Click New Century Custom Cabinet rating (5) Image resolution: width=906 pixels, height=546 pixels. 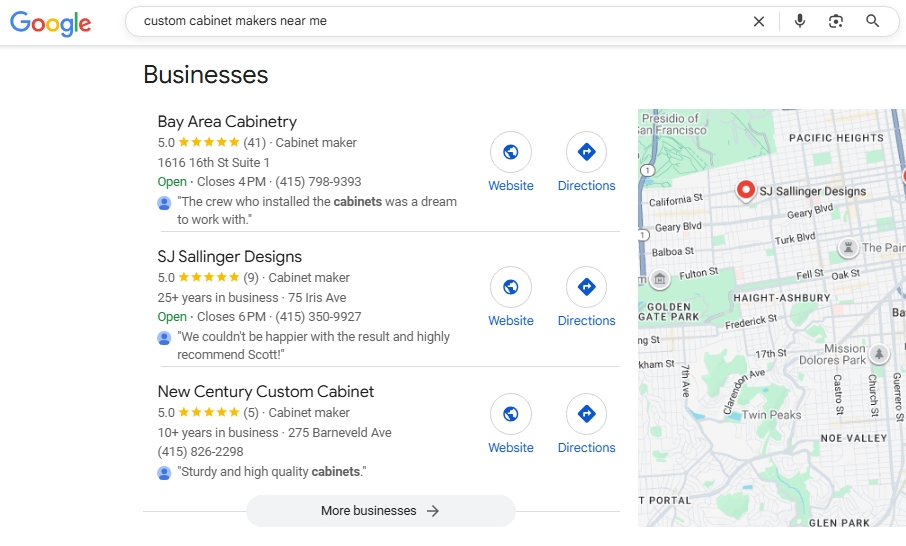point(208,413)
